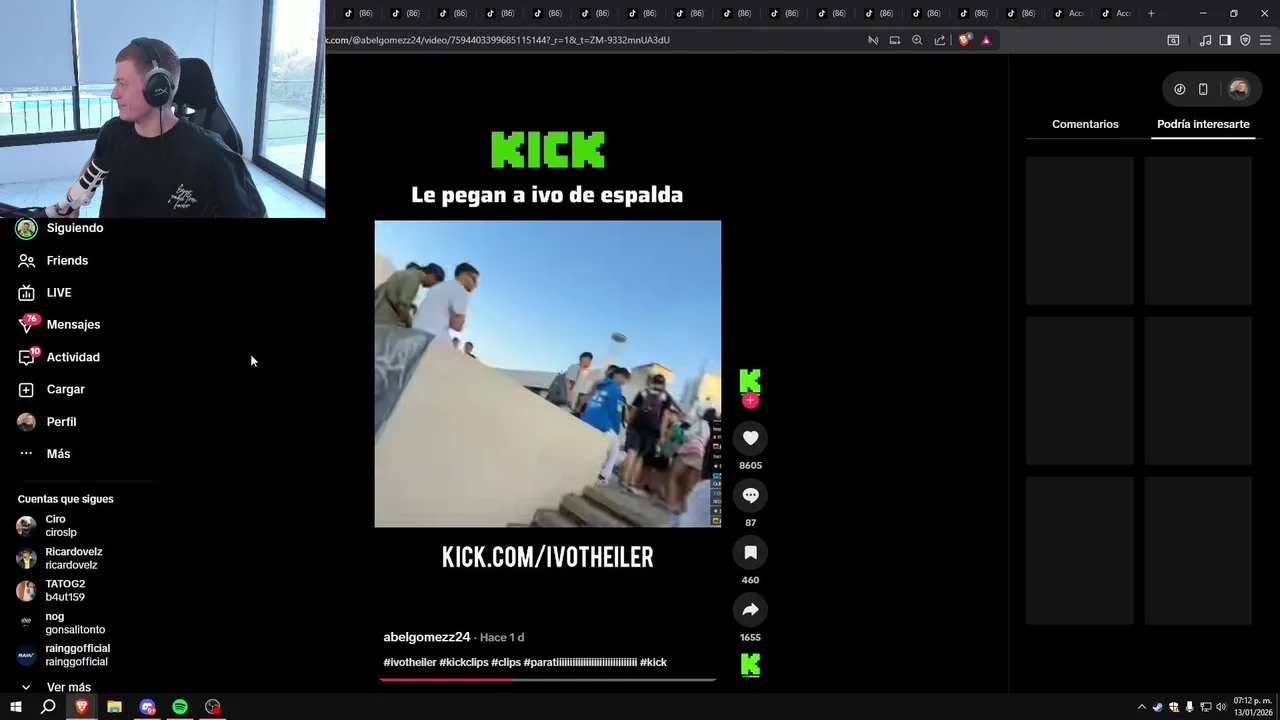Viewport: 1280px width, 720px height.
Task: Open the tab search toolbar icon
Action: (1173, 40)
